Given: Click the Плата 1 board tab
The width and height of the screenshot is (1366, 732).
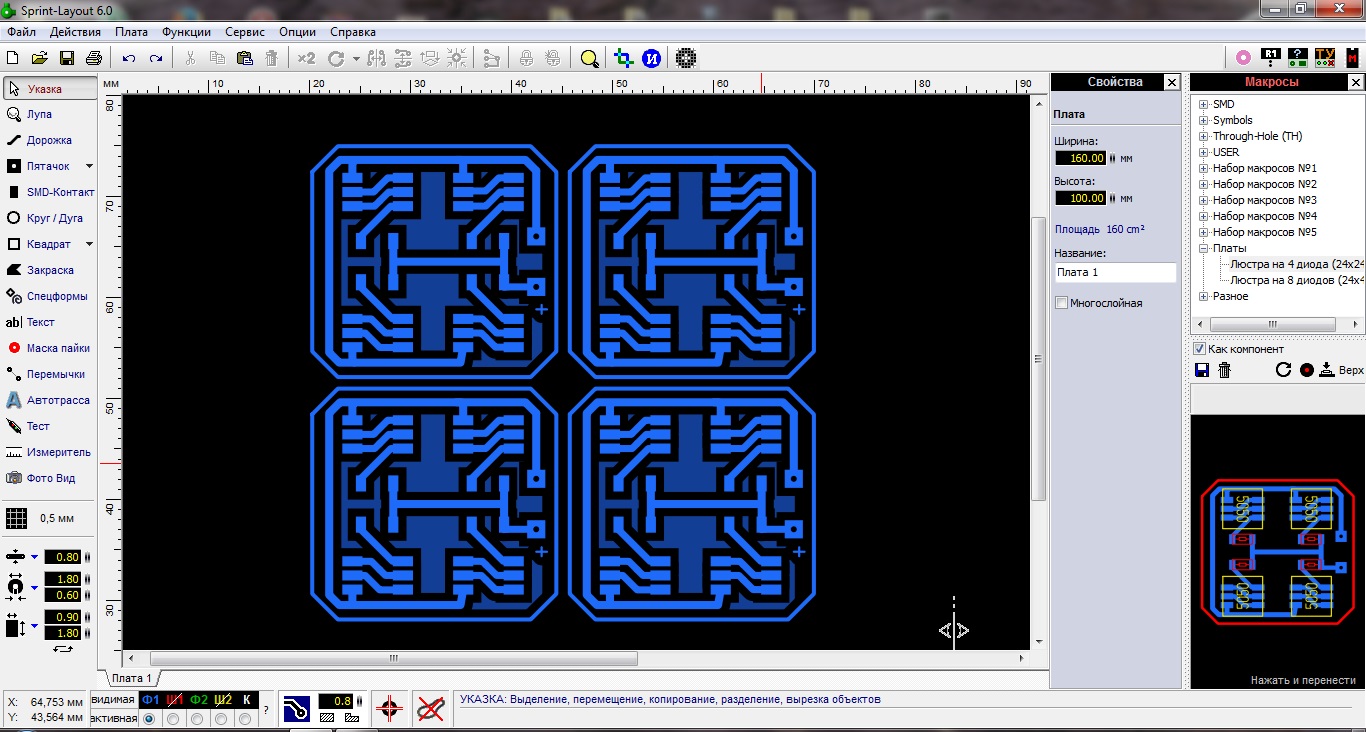Looking at the screenshot, I should tap(131, 678).
